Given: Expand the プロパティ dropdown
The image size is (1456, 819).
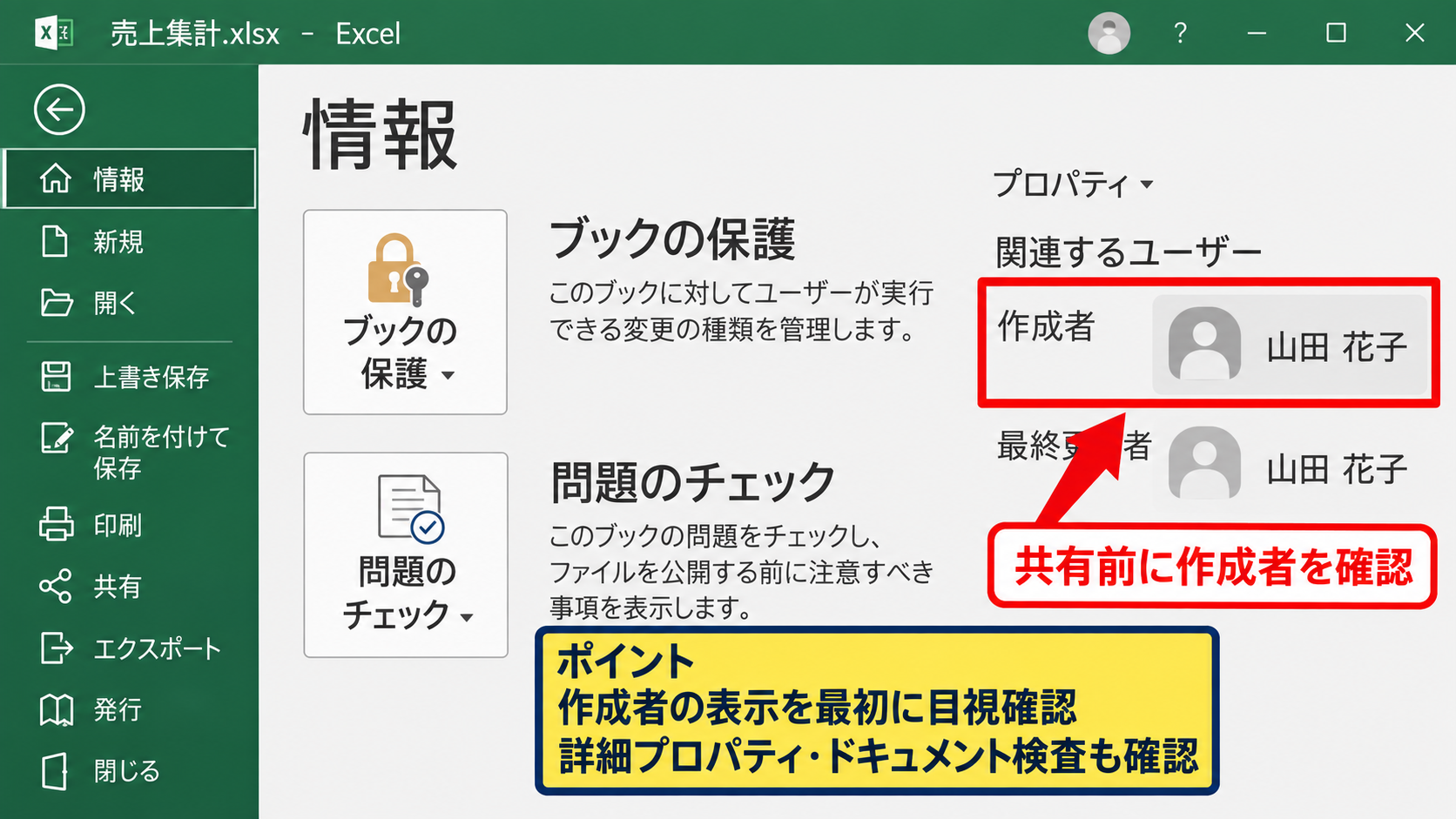Looking at the screenshot, I should (x=1073, y=184).
